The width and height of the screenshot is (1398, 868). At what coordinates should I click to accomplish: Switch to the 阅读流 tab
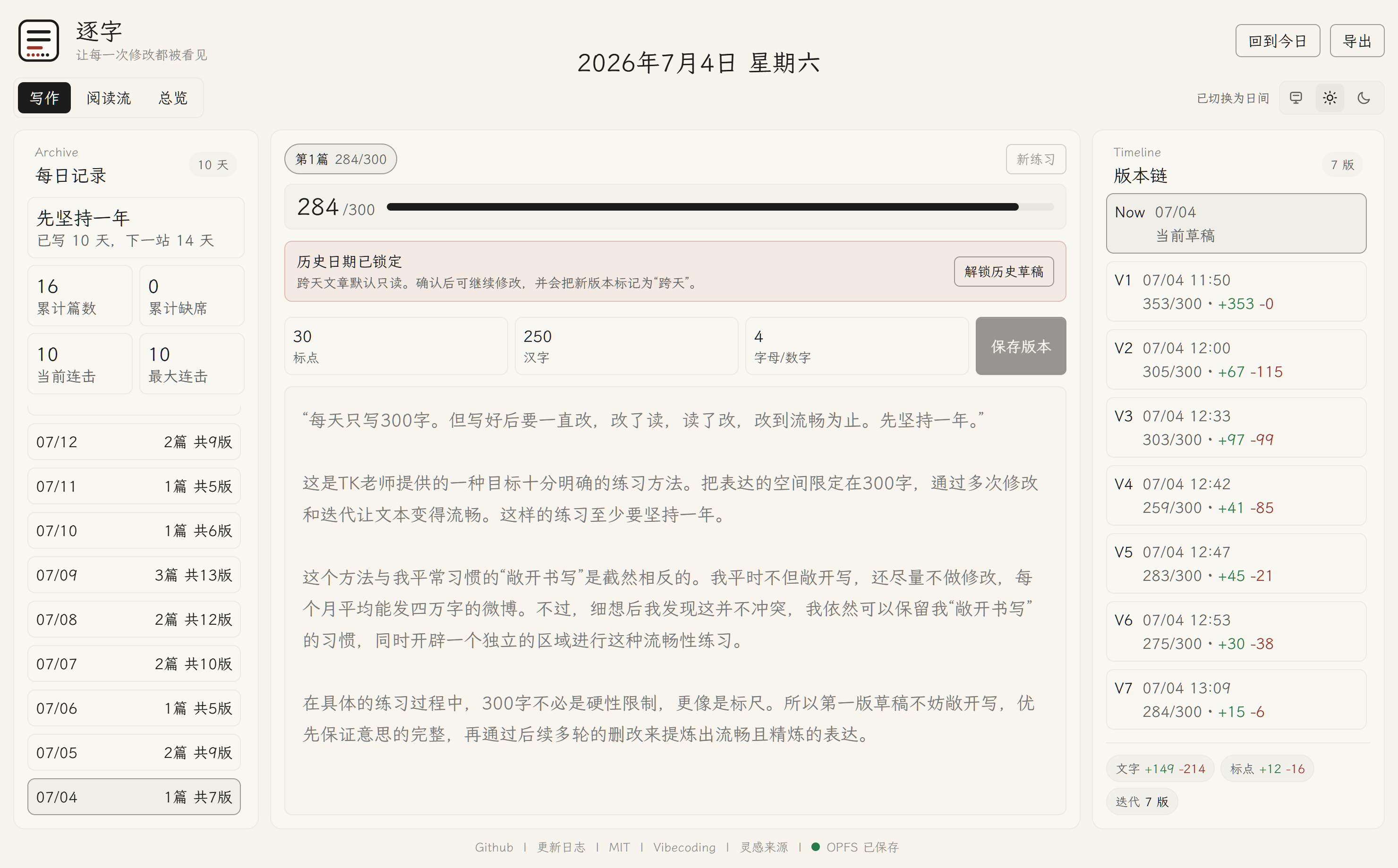pos(109,98)
